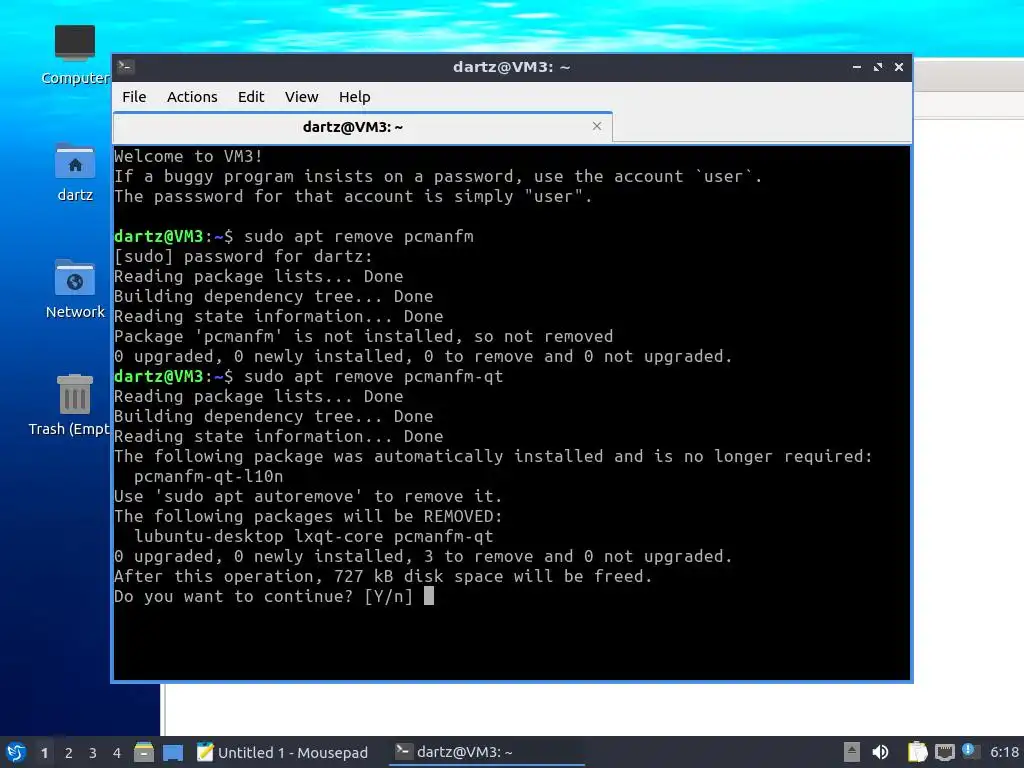Launch the file manager from the panel
Screen dimensions: 1024x768
pyautogui.click(x=144, y=752)
